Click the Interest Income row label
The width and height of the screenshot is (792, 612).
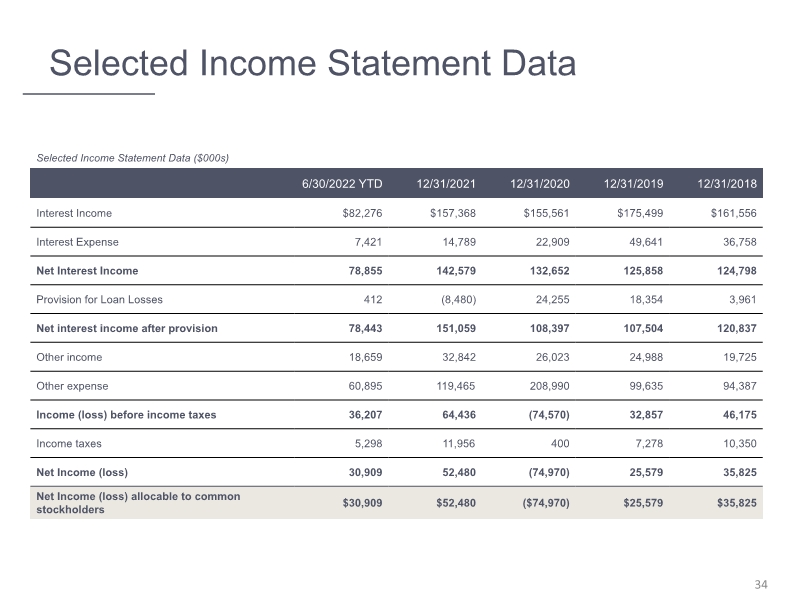(74, 213)
